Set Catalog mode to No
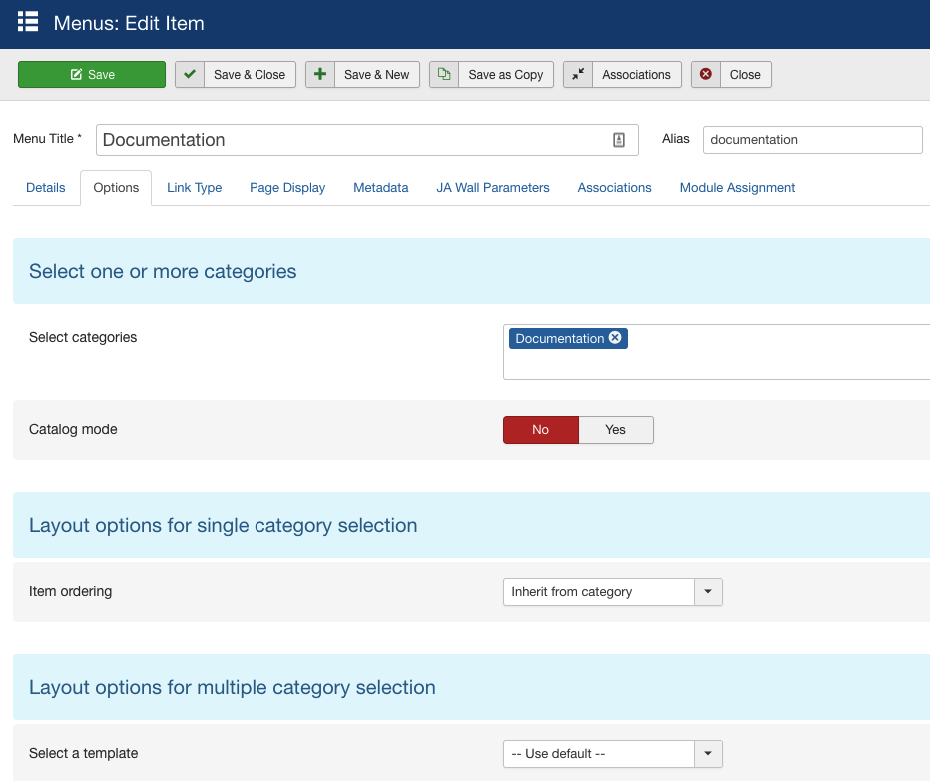 point(540,430)
